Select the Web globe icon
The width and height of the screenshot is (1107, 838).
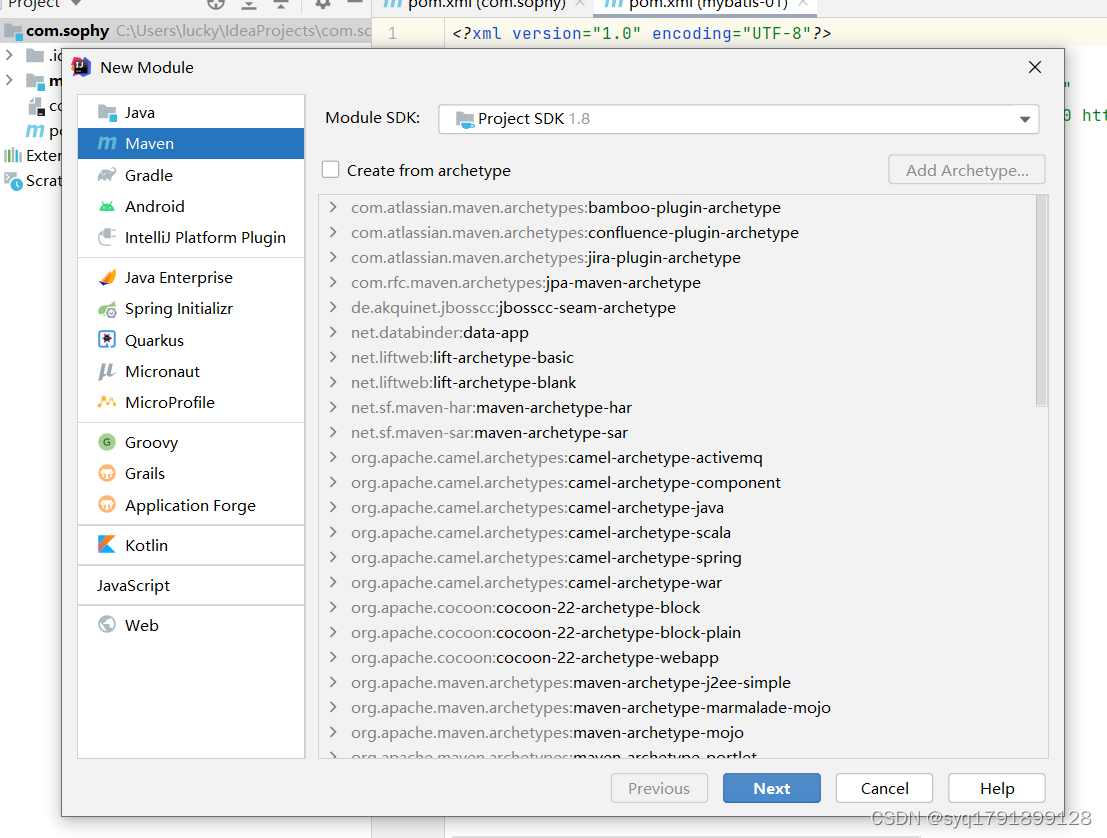coord(107,625)
